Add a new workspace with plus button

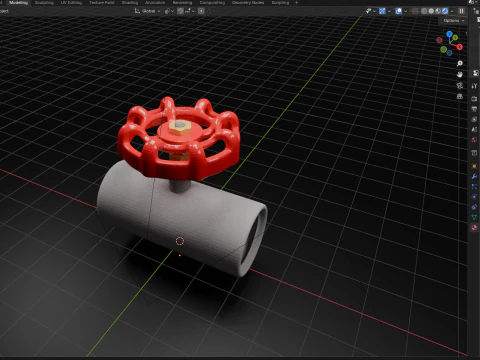(x=296, y=3)
